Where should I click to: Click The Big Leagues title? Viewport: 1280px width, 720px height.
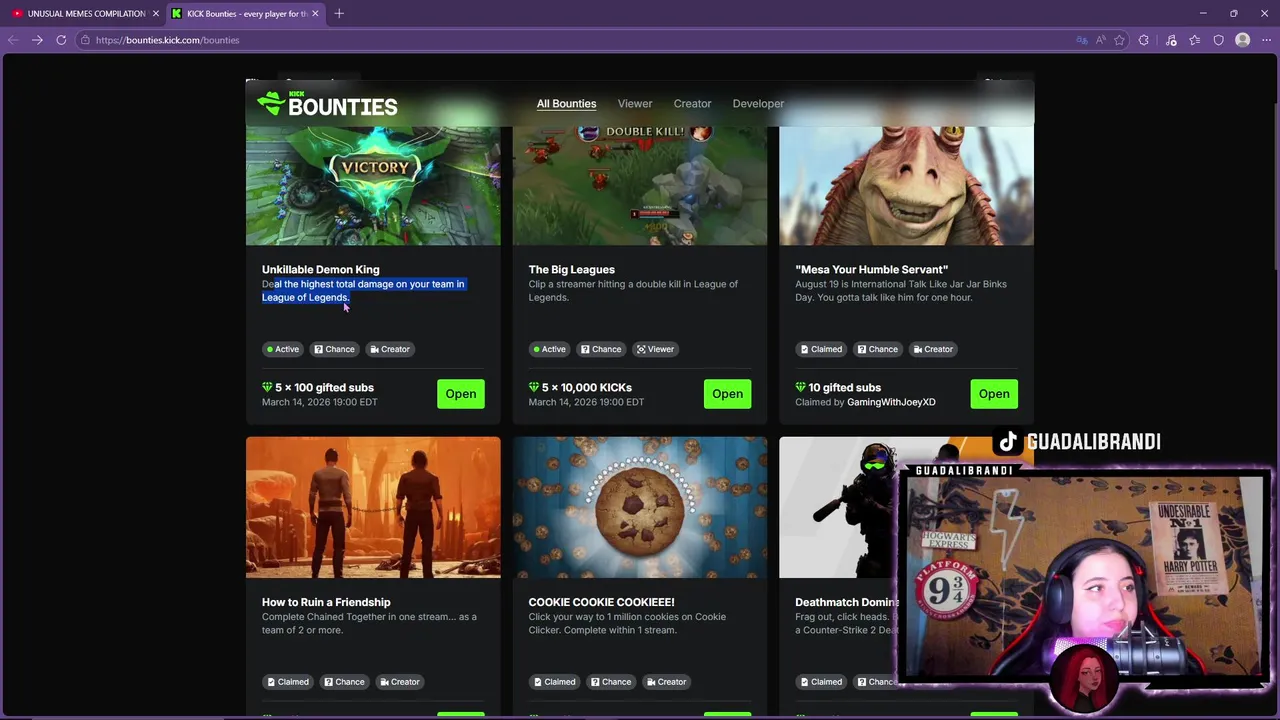(571, 269)
